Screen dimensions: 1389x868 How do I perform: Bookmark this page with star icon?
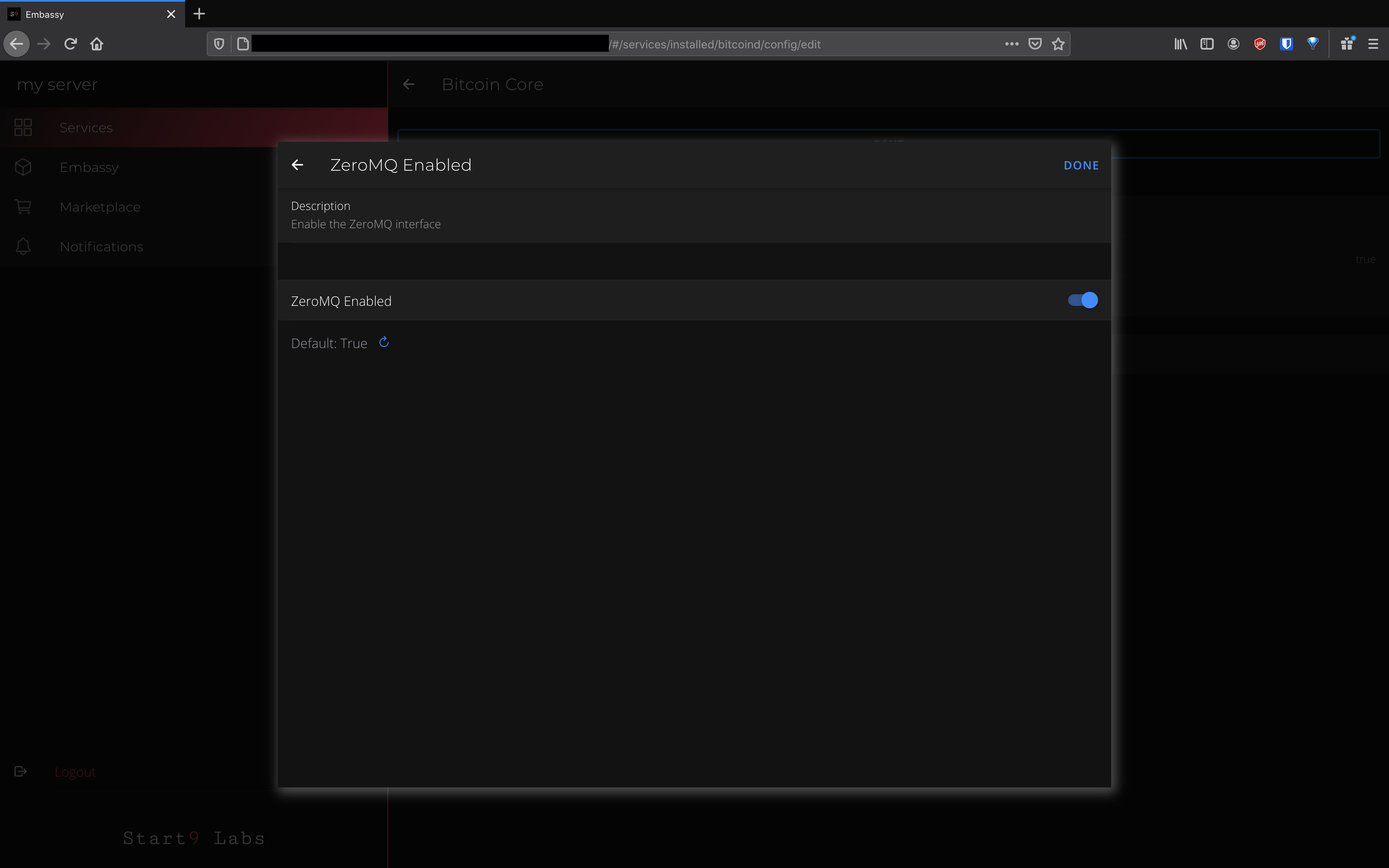tap(1058, 44)
